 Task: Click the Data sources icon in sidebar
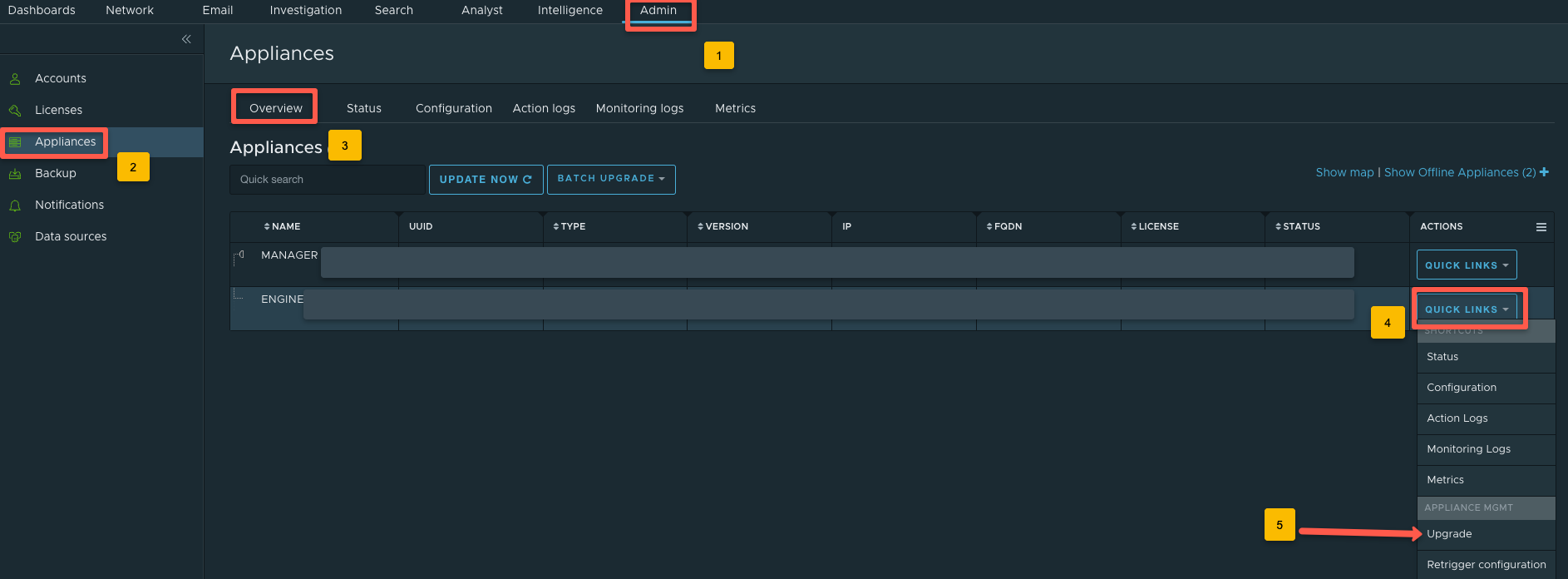point(15,237)
